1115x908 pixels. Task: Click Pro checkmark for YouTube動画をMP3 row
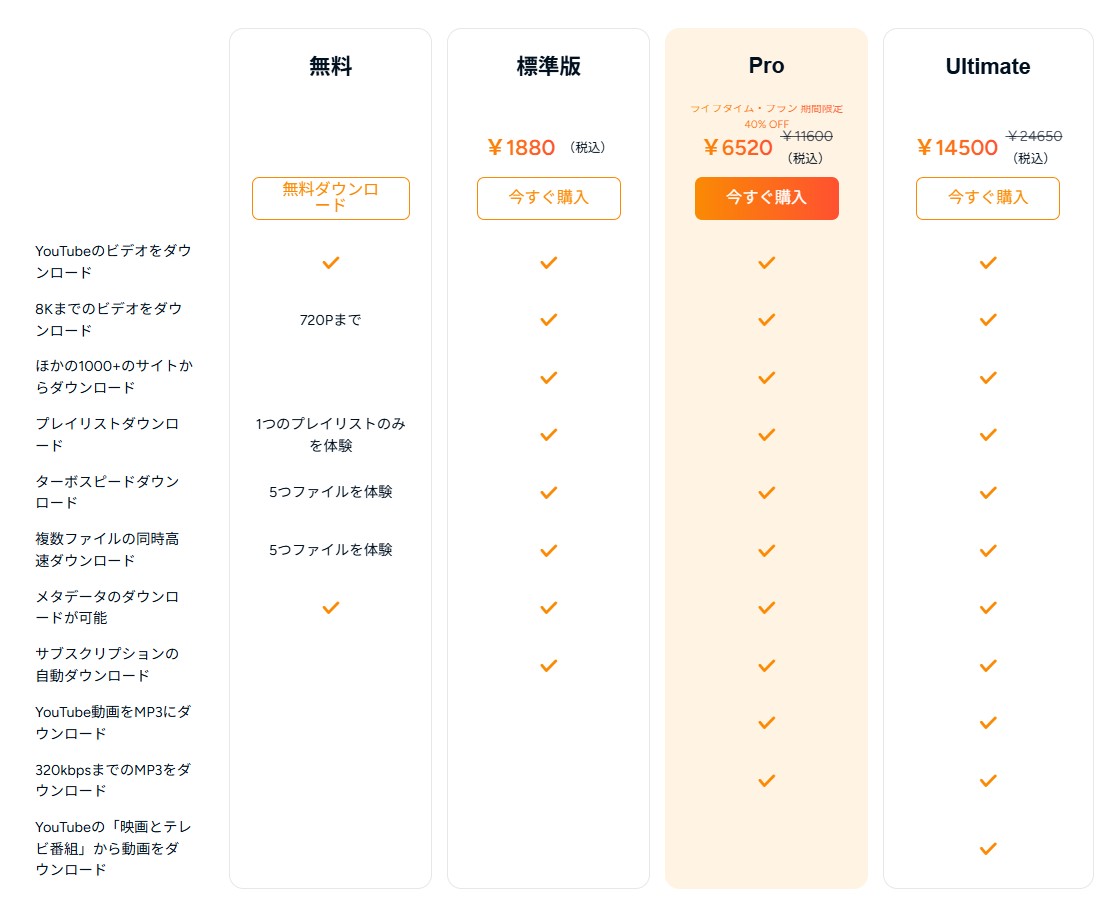(x=766, y=722)
